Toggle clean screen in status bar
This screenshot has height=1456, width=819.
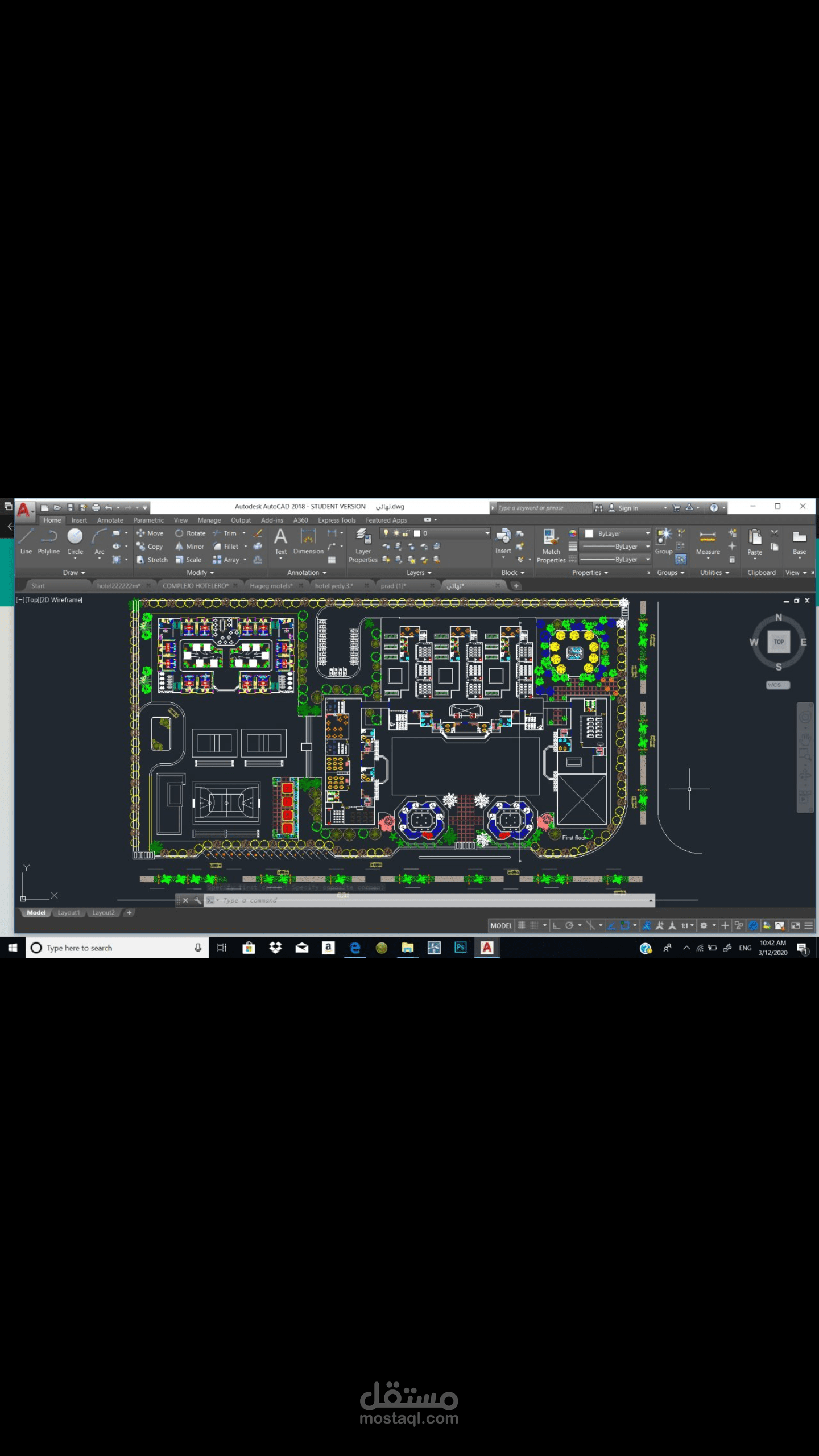pyautogui.click(x=796, y=925)
